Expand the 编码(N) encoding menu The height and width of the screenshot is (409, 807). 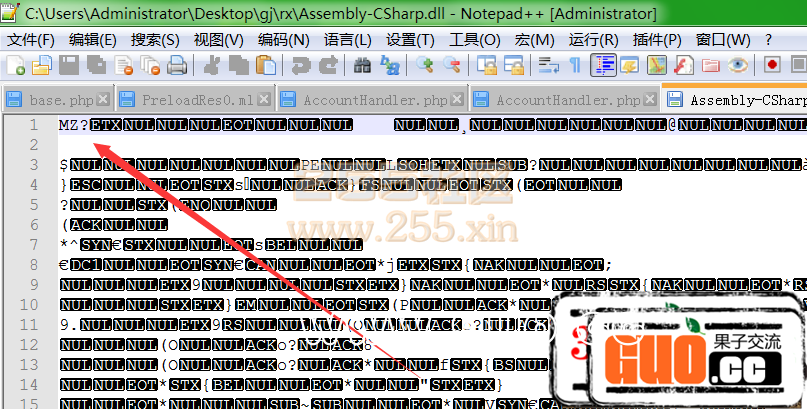283,40
